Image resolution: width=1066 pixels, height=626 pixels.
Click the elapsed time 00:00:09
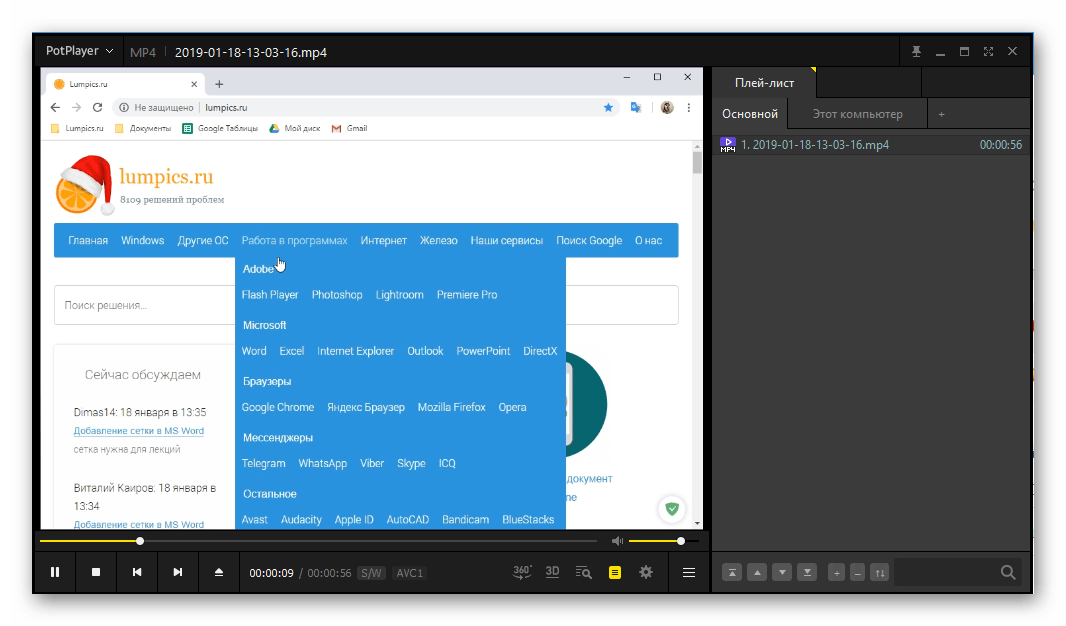pos(271,573)
